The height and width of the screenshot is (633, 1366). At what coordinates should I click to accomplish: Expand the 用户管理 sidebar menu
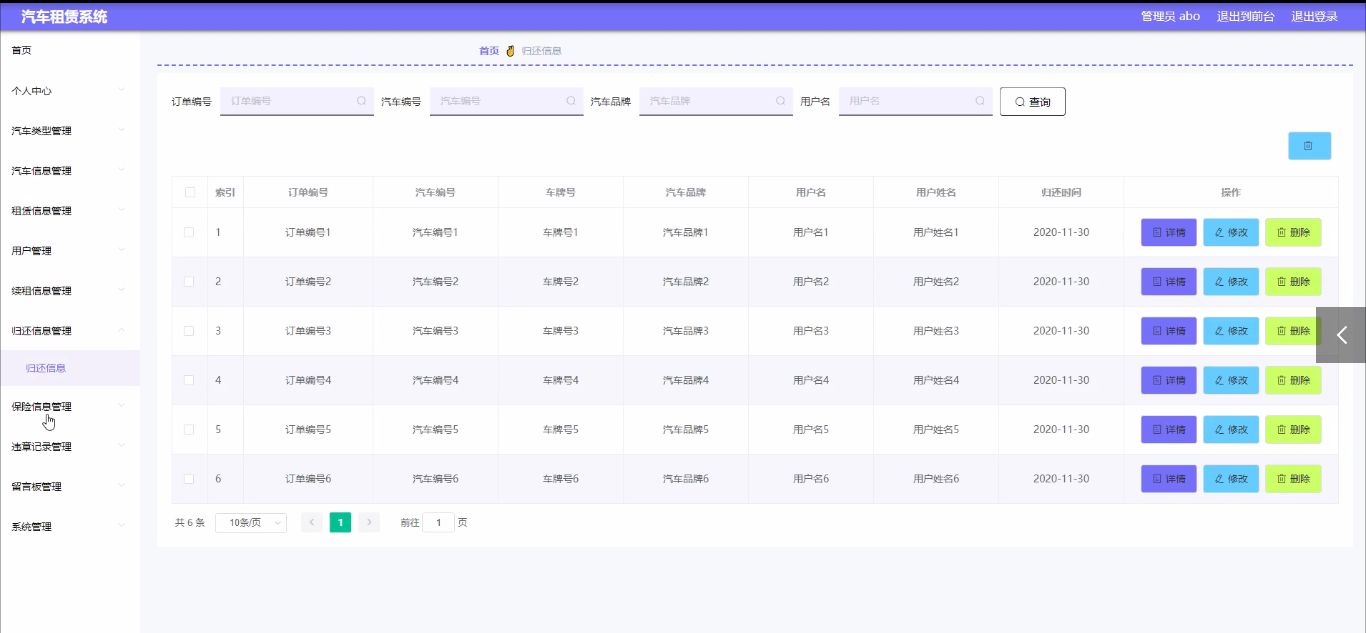click(x=70, y=251)
